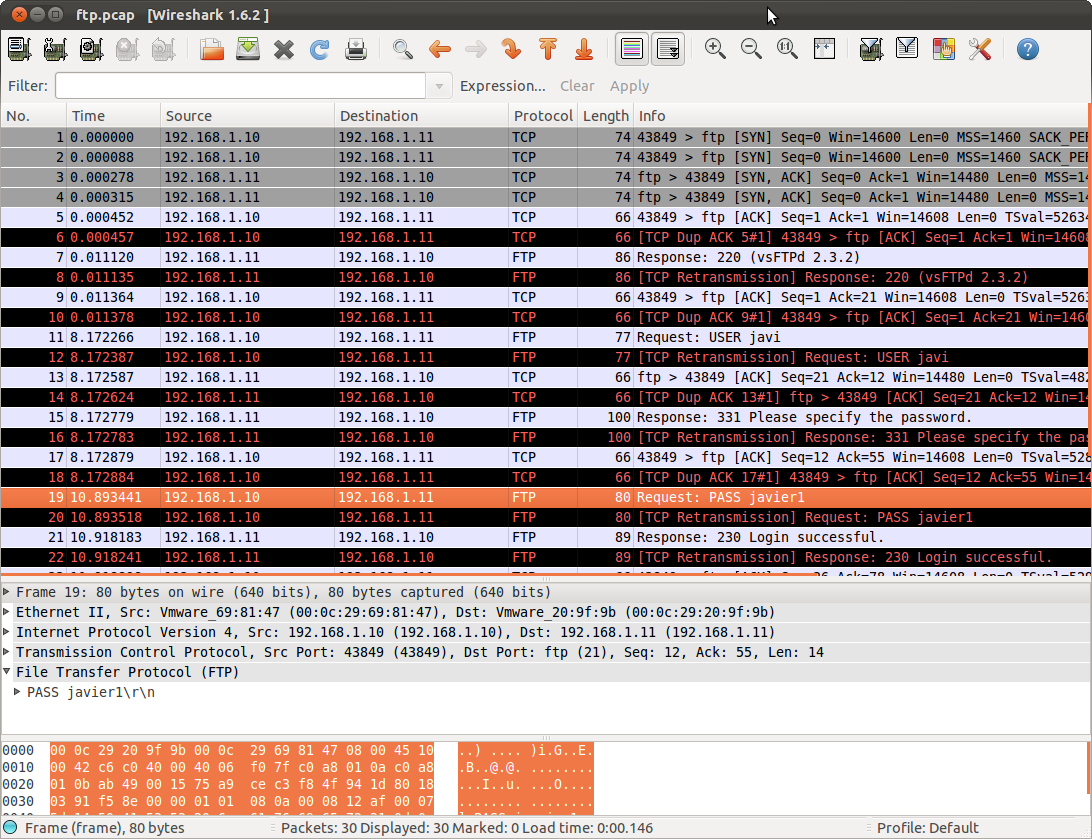Apply the current display filter
1092x839 pixels.
pos(629,86)
